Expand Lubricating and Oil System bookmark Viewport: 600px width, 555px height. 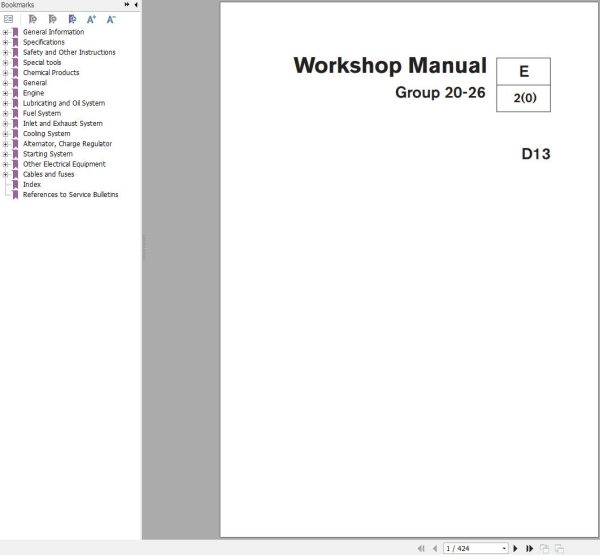point(5,103)
